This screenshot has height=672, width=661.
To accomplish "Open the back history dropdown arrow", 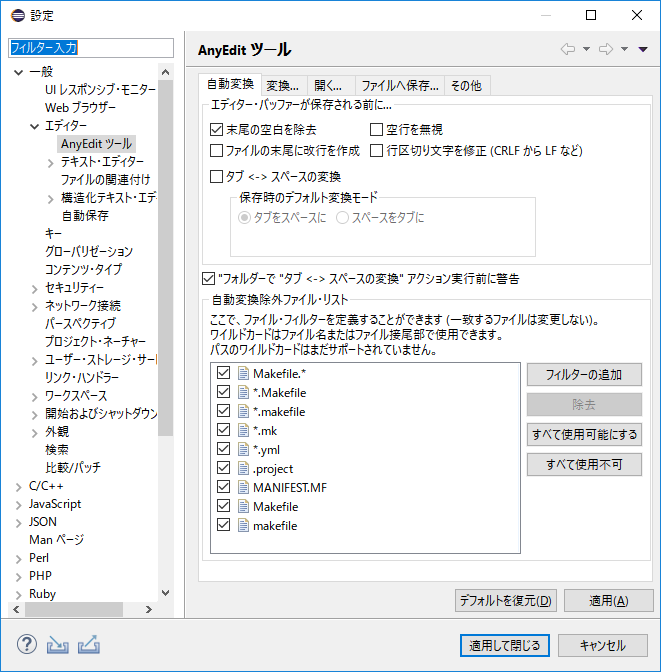I will click(586, 49).
